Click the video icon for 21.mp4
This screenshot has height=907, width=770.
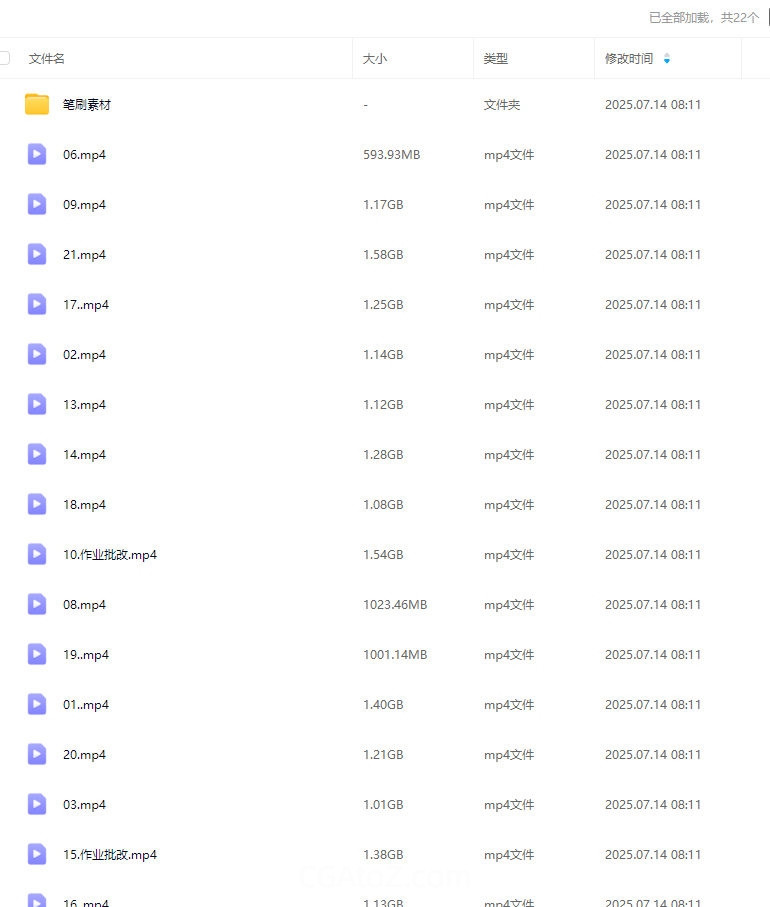pos(37,254)
